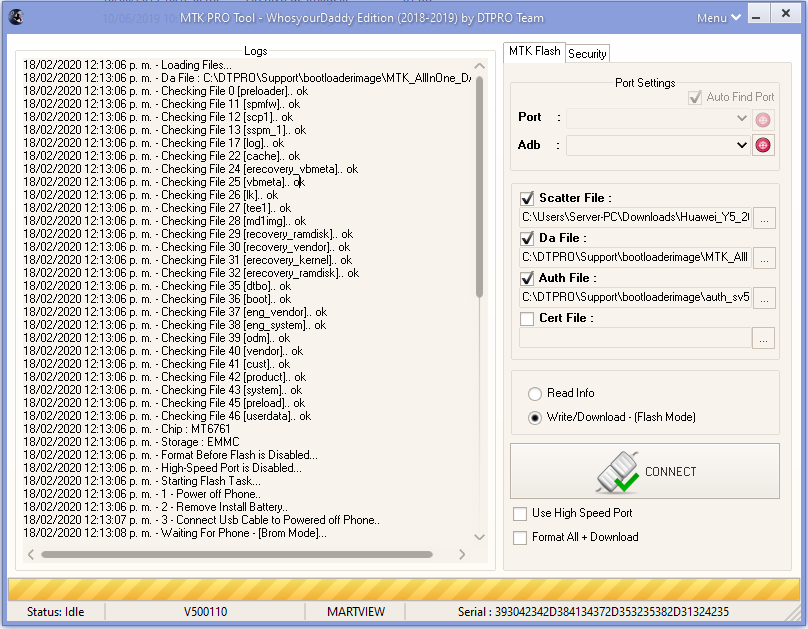Browse for Cert File using ellipsis button
808x629 pixels.
click(x=764, y=338)
